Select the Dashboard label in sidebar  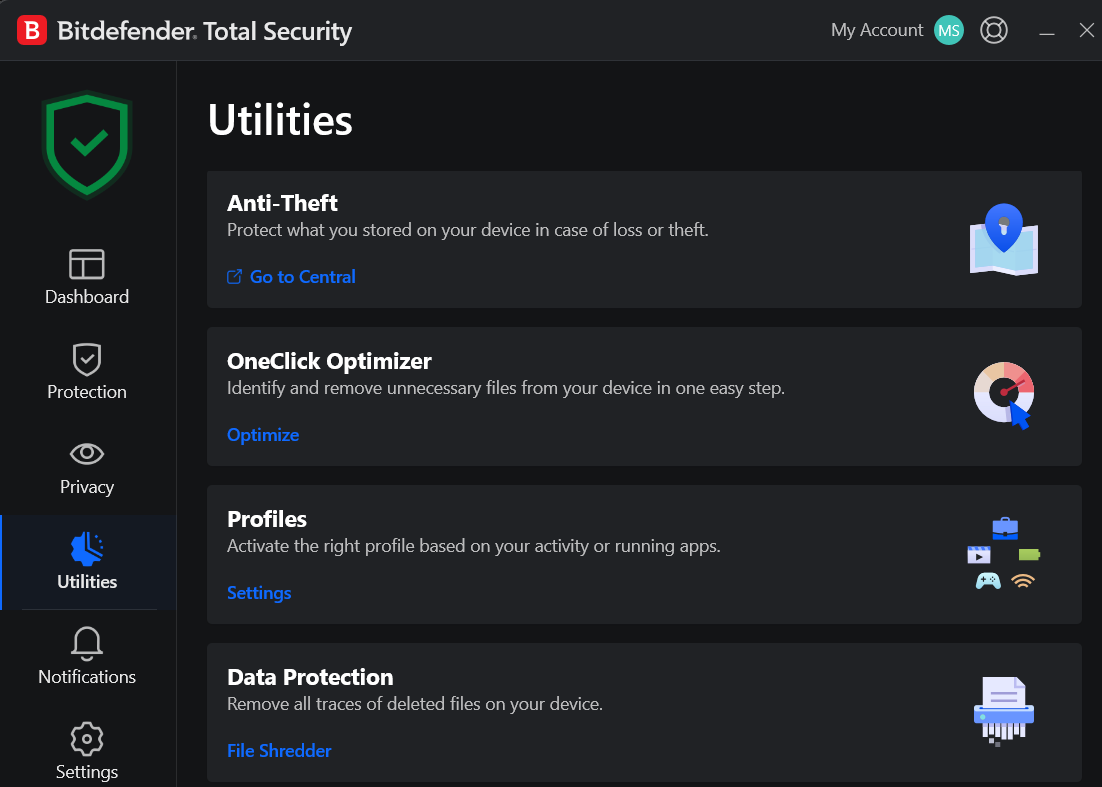point(87,297)
